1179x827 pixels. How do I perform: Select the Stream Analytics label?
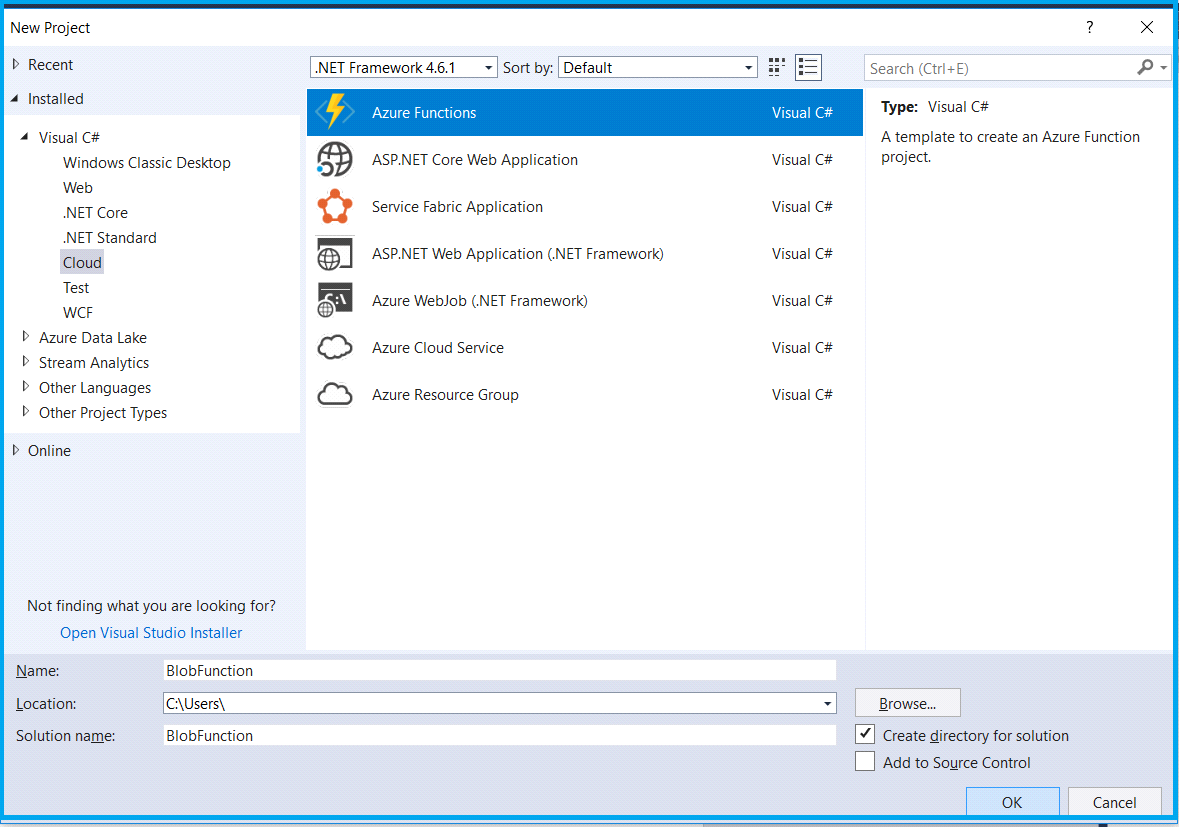pos(94,362)
